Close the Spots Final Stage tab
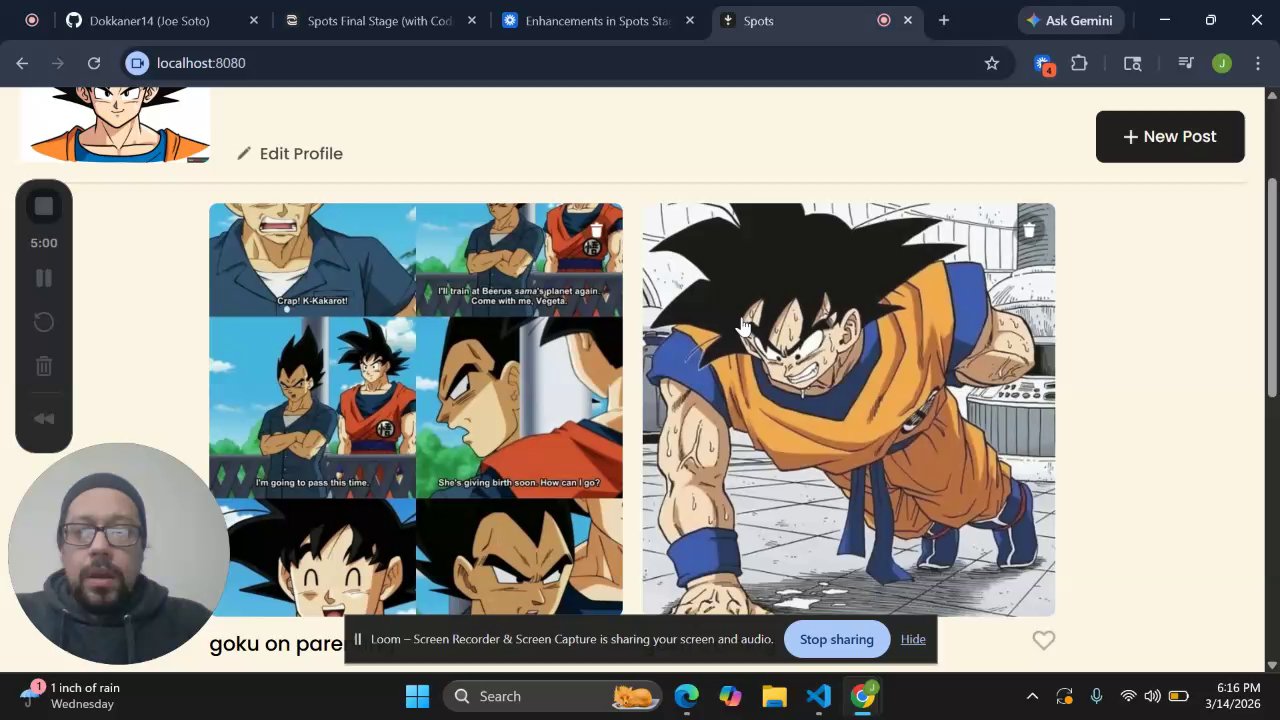The height and width of the screenshot is (720, 1280). 472,20
